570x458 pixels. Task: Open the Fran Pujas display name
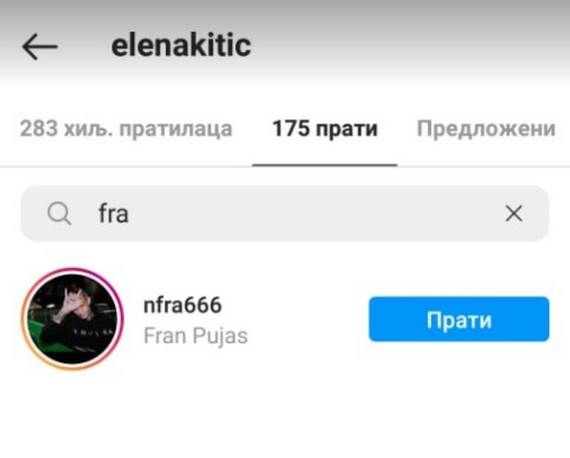click(196, 336)
